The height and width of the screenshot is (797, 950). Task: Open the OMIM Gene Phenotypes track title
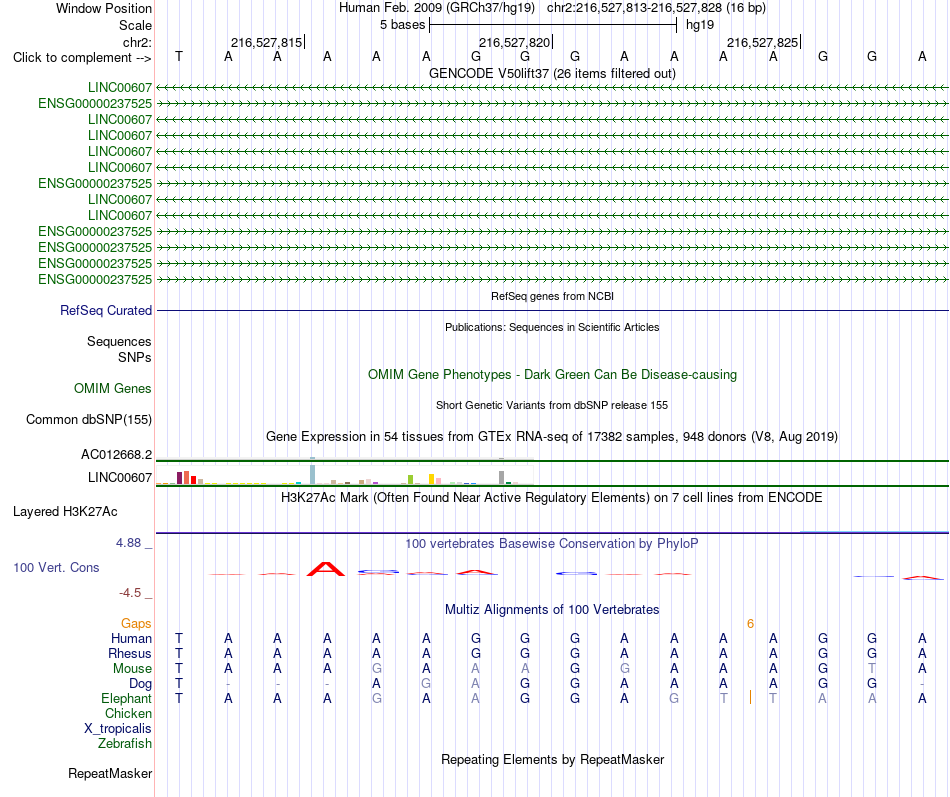(552, 375)
